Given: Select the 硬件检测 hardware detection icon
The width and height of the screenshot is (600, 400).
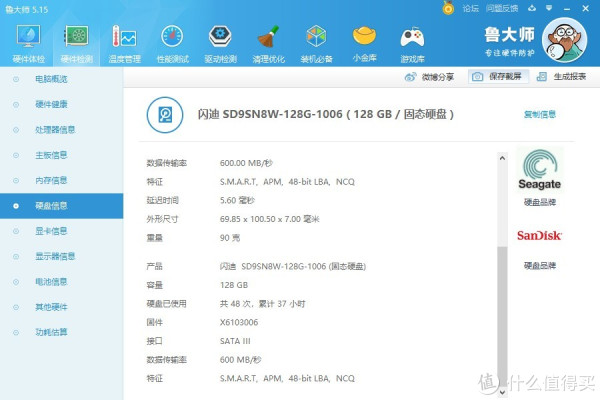Looking at the screenshot, I should click(x=77, y=43).
